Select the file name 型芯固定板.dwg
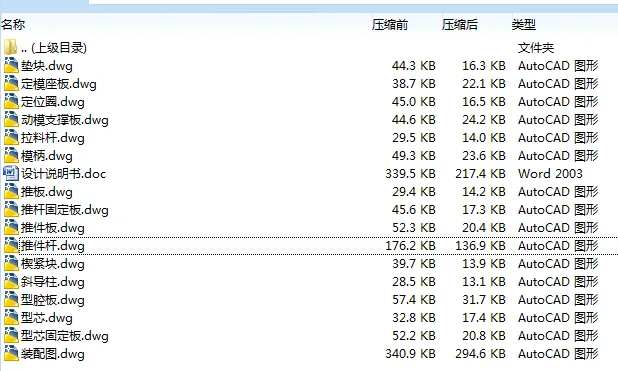618x371 pixels. tap(65, 336)
